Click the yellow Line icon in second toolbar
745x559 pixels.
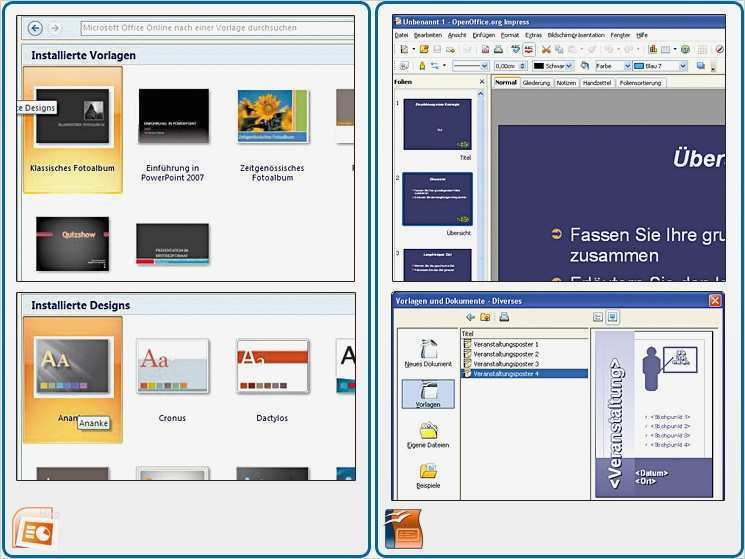point(422,66)
